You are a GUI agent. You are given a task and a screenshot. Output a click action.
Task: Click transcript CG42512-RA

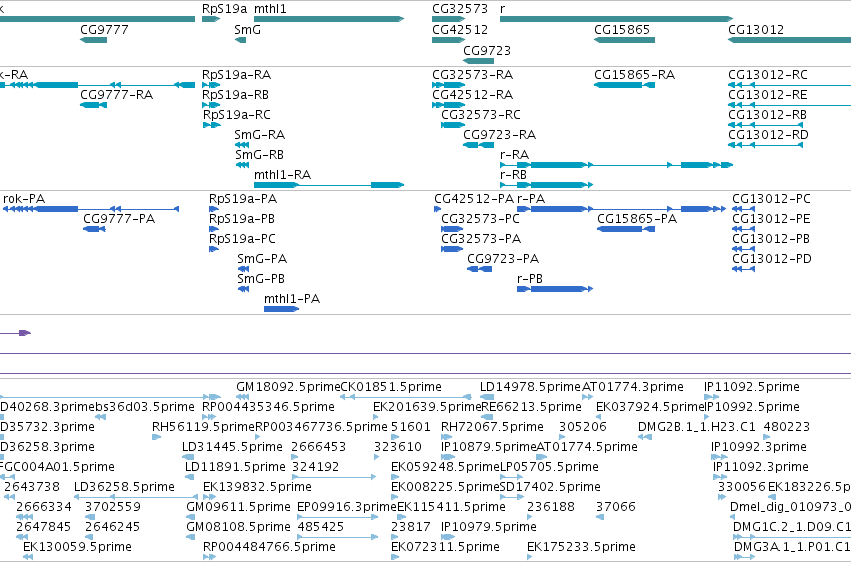click(448, 105)
